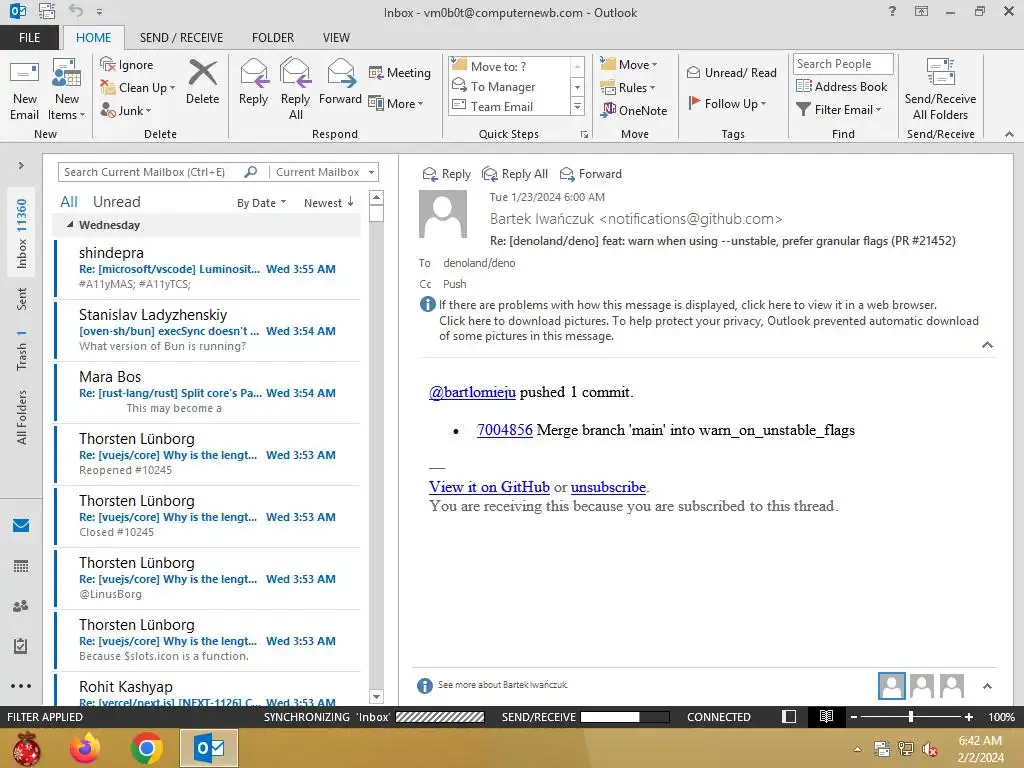The height and width of the screenshot is (768, 1024).
Task: Toggle Unread/Read status
Action: pyautogui.click(x=732, y=72)
